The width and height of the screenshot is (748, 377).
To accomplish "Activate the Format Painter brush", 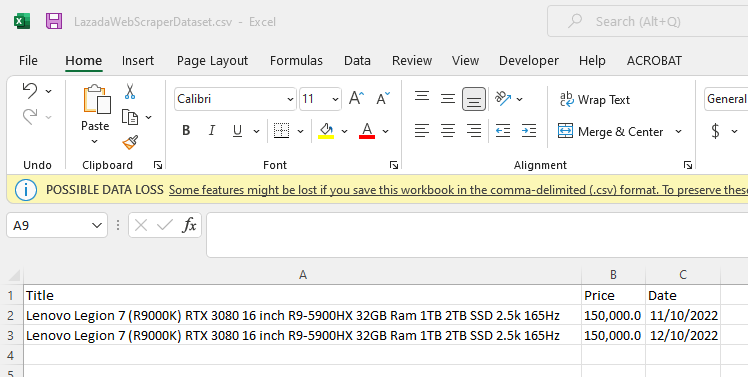I will pyautogui.click(x=130, y=142).
